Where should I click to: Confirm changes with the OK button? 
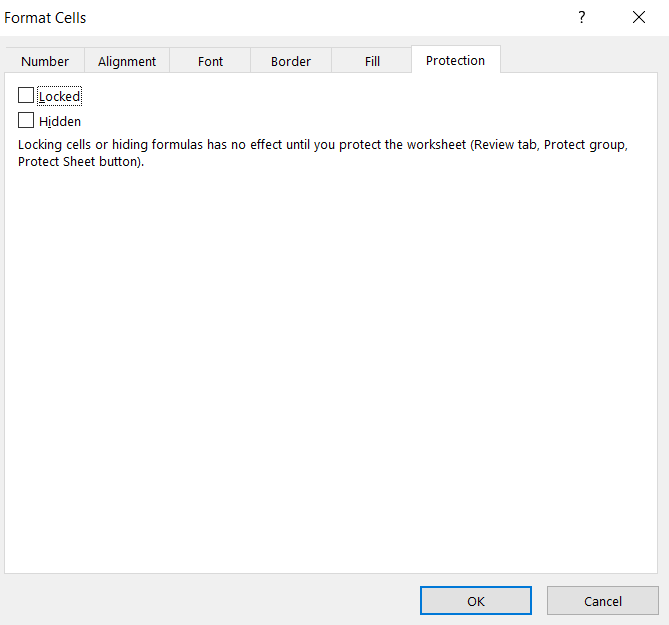tap(476, 601)
